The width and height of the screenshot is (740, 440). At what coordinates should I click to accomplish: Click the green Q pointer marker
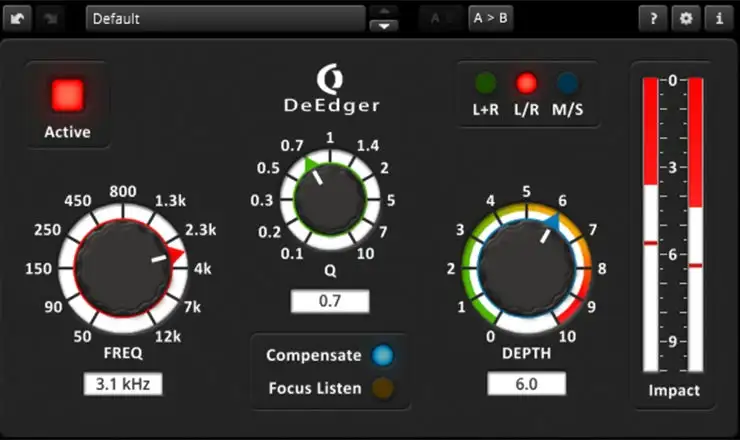tap(311, 164)
